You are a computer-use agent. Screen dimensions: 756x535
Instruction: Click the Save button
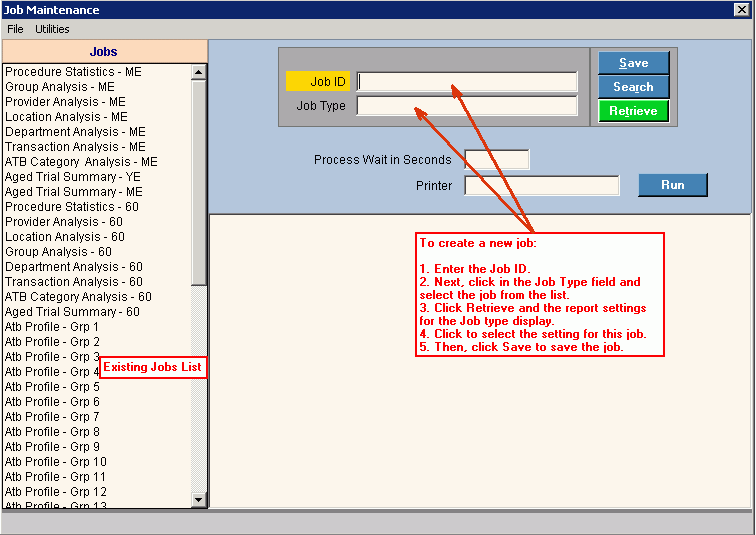pos(633,63)
